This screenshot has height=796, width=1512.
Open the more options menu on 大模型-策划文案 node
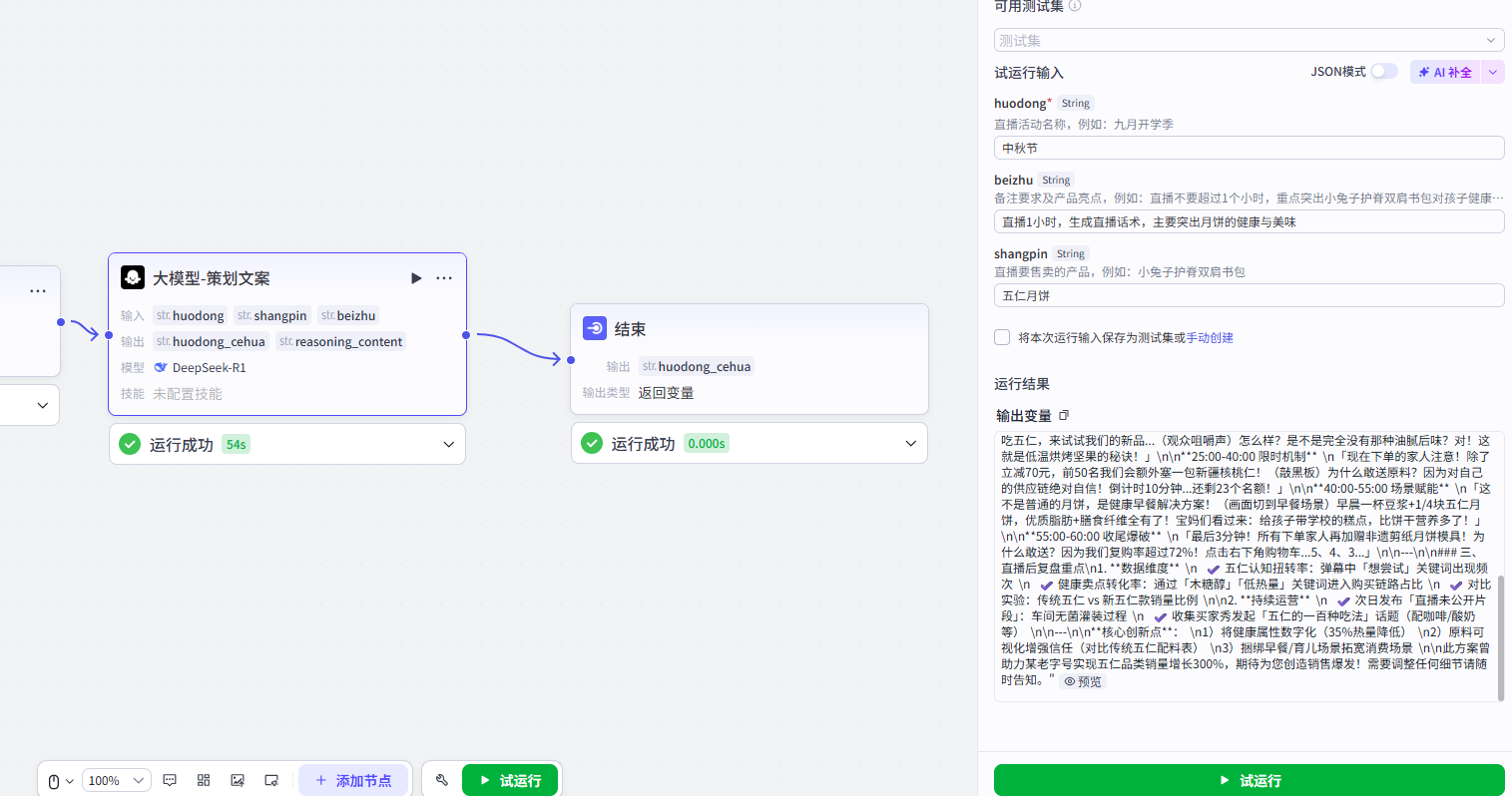tap(444, 278)
